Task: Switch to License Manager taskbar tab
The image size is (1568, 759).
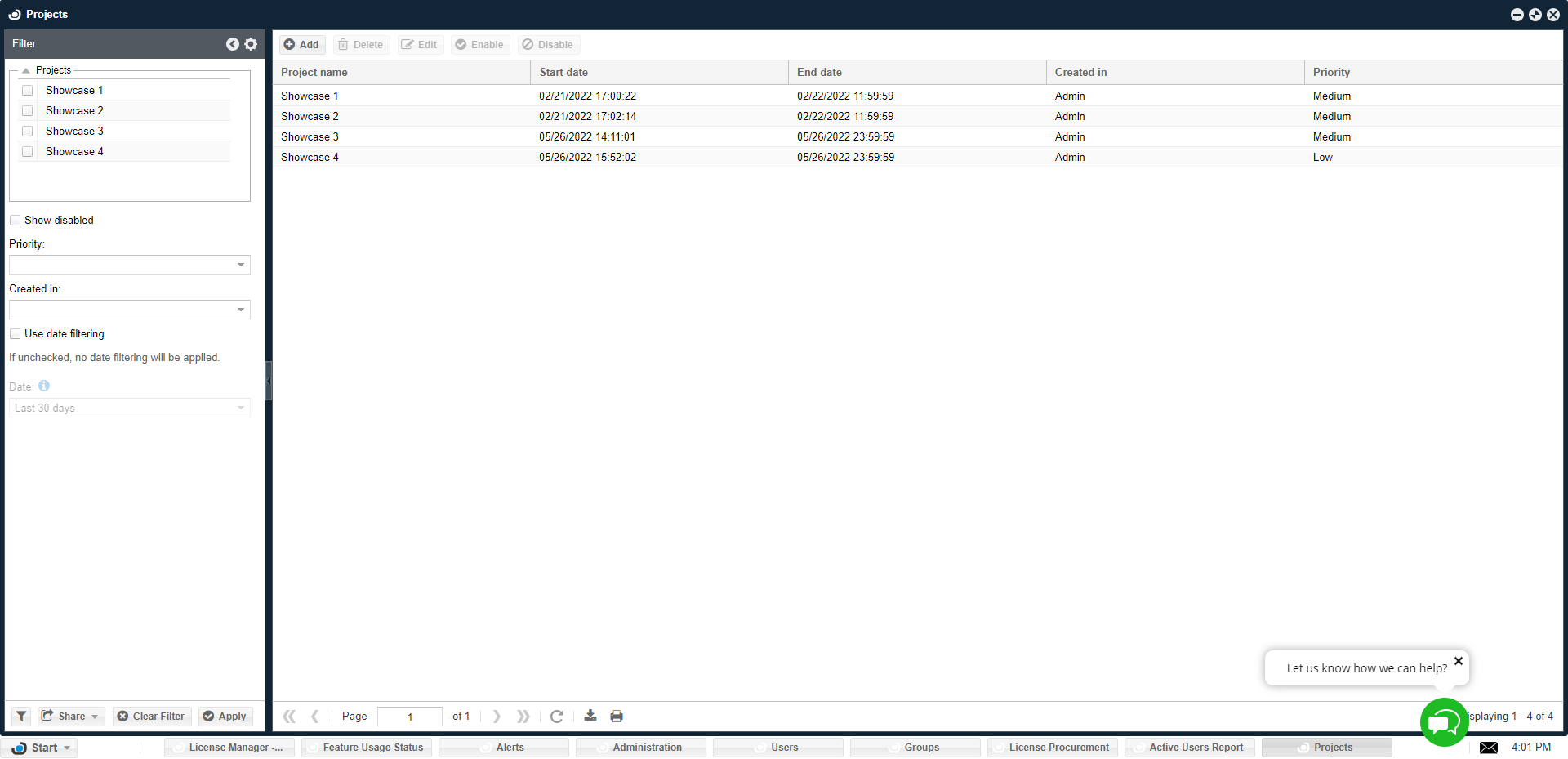Action: pyautogui.click(x=229, y=748)
